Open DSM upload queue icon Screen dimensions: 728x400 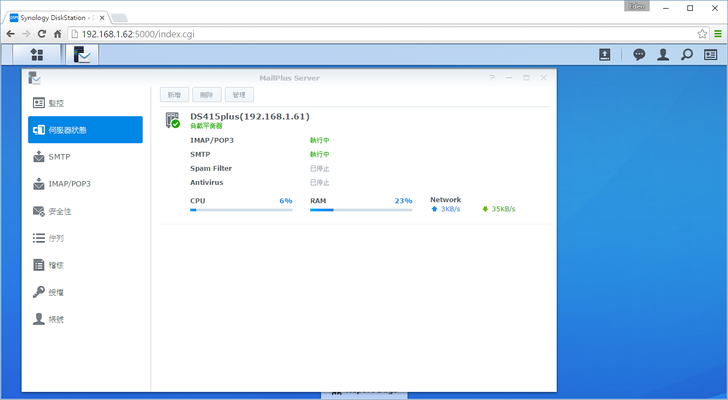pyautogui.click(x=605, y=55)
